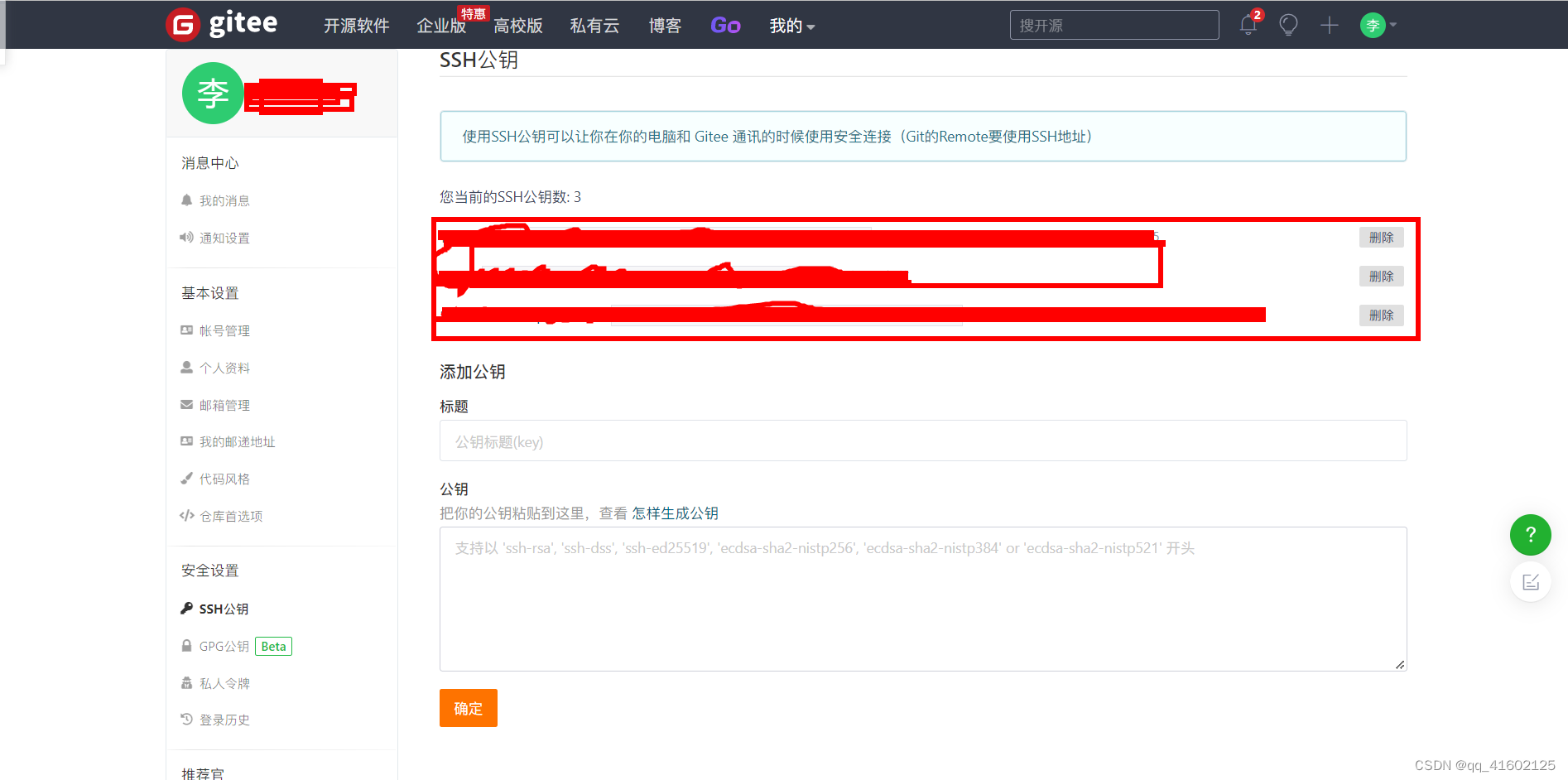Open the user avatar menu in header
Viewport: 1568px width, 780px height.
click(1378, 25)
